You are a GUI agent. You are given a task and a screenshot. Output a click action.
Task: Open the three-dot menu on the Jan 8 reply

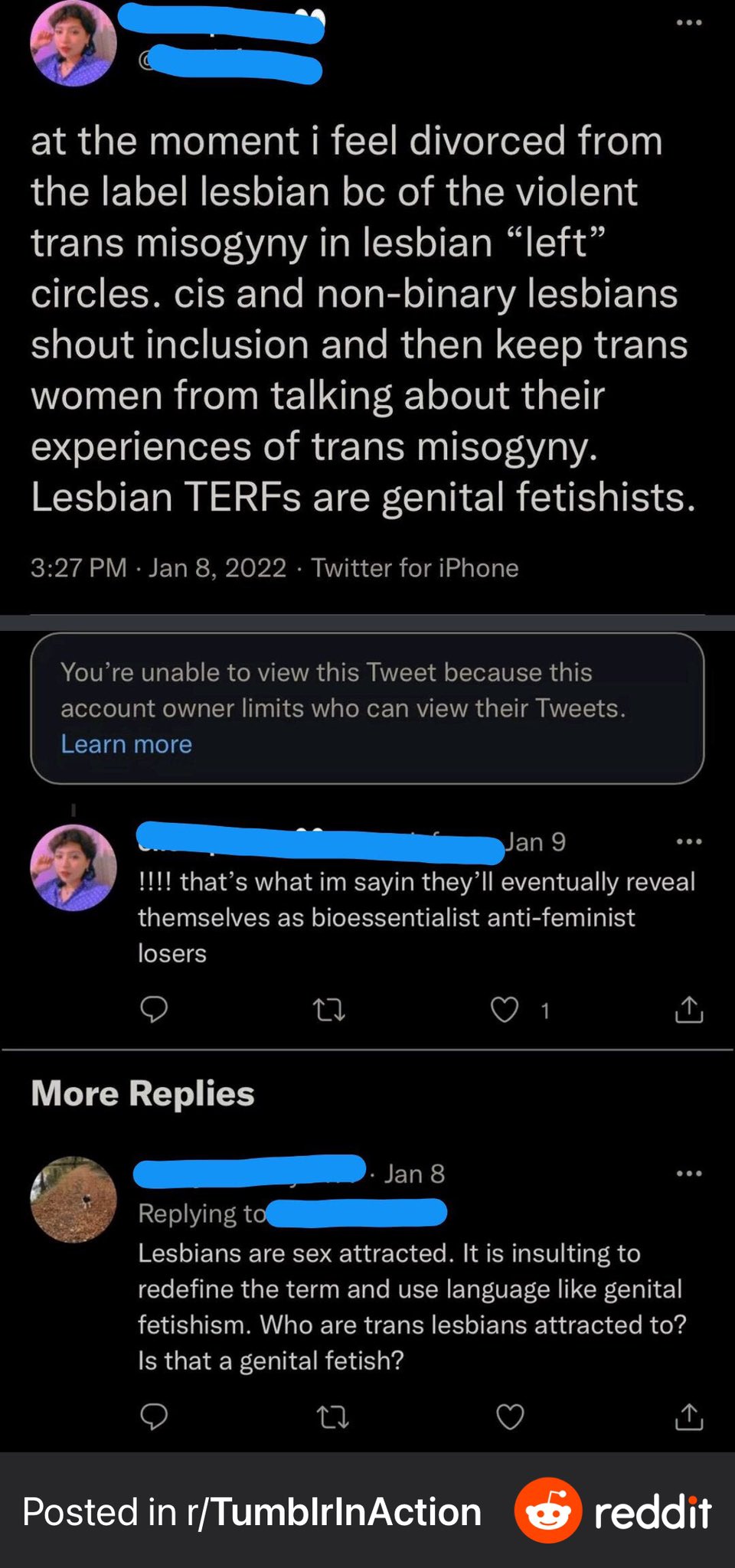(688, 1174)
